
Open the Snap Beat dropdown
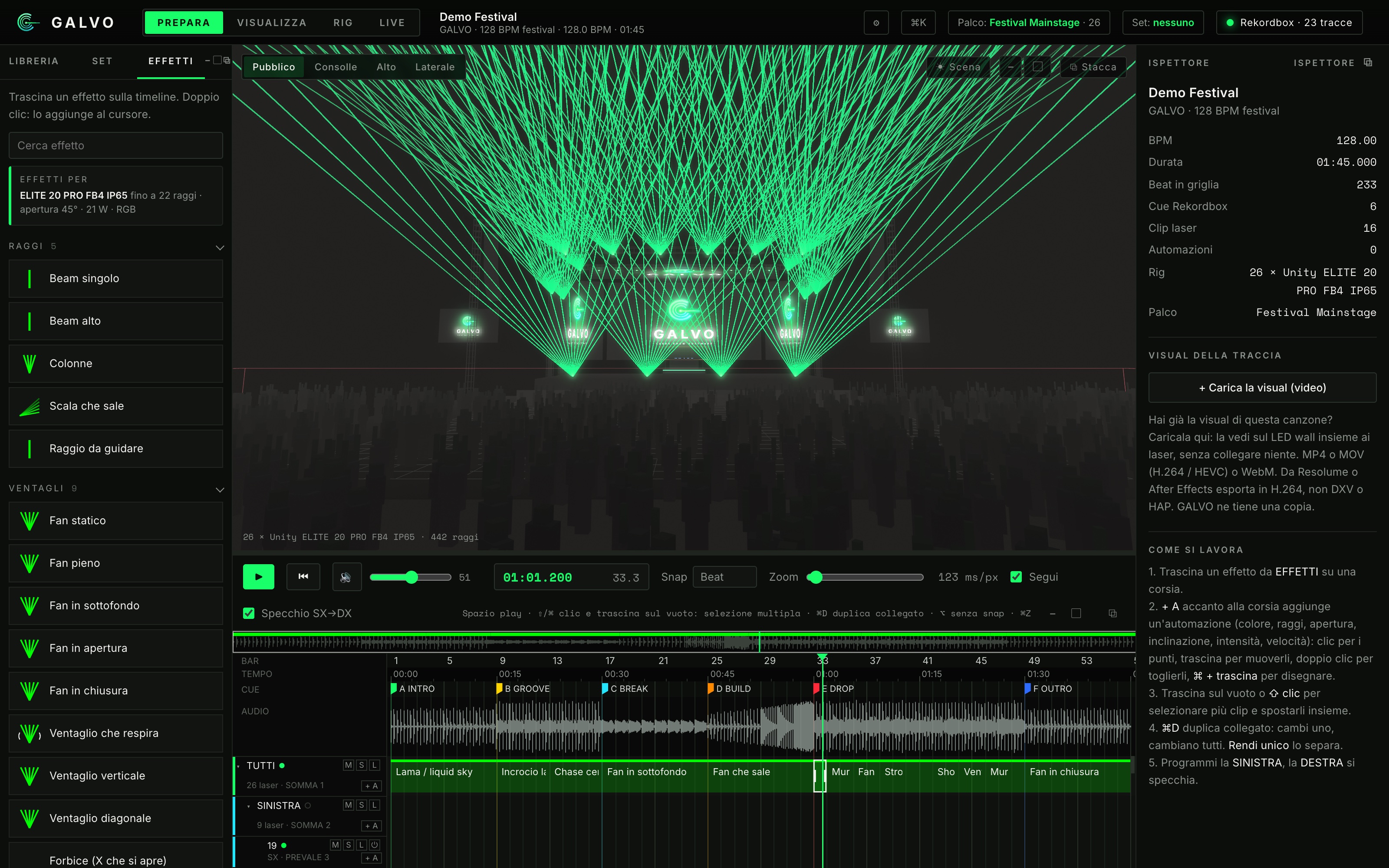pos(724,577)
